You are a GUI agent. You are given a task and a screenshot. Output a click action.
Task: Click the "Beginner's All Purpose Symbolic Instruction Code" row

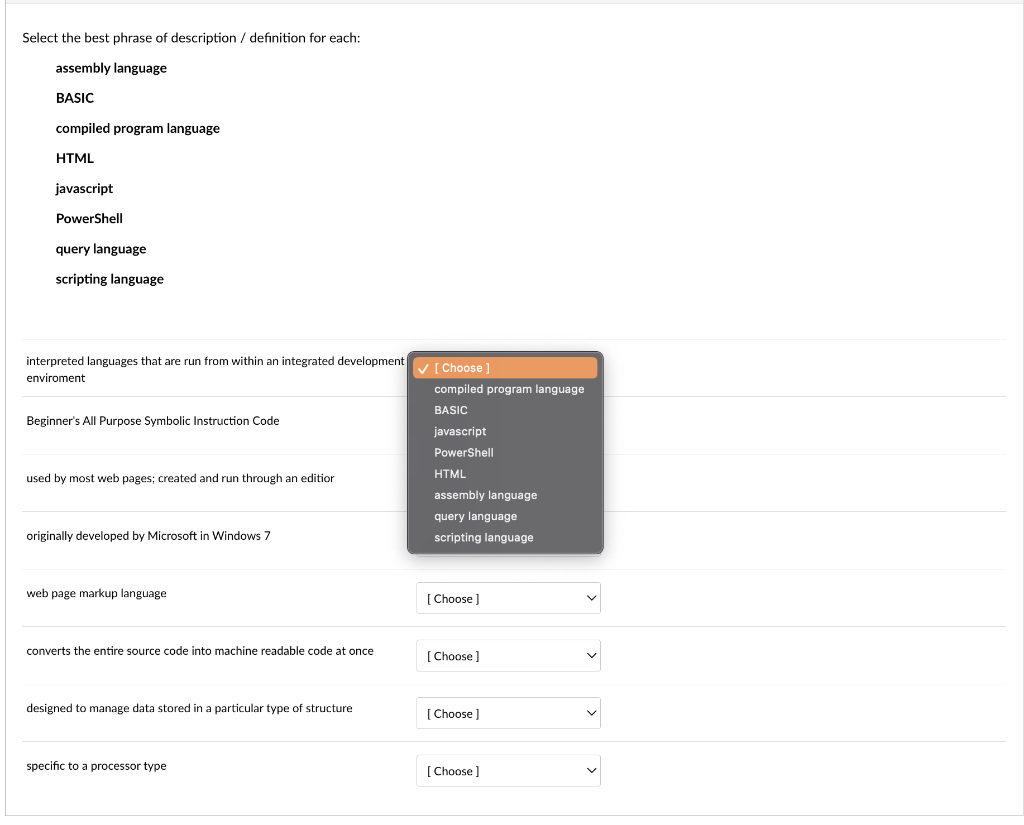pyautogui.click(x=152, y=421)
